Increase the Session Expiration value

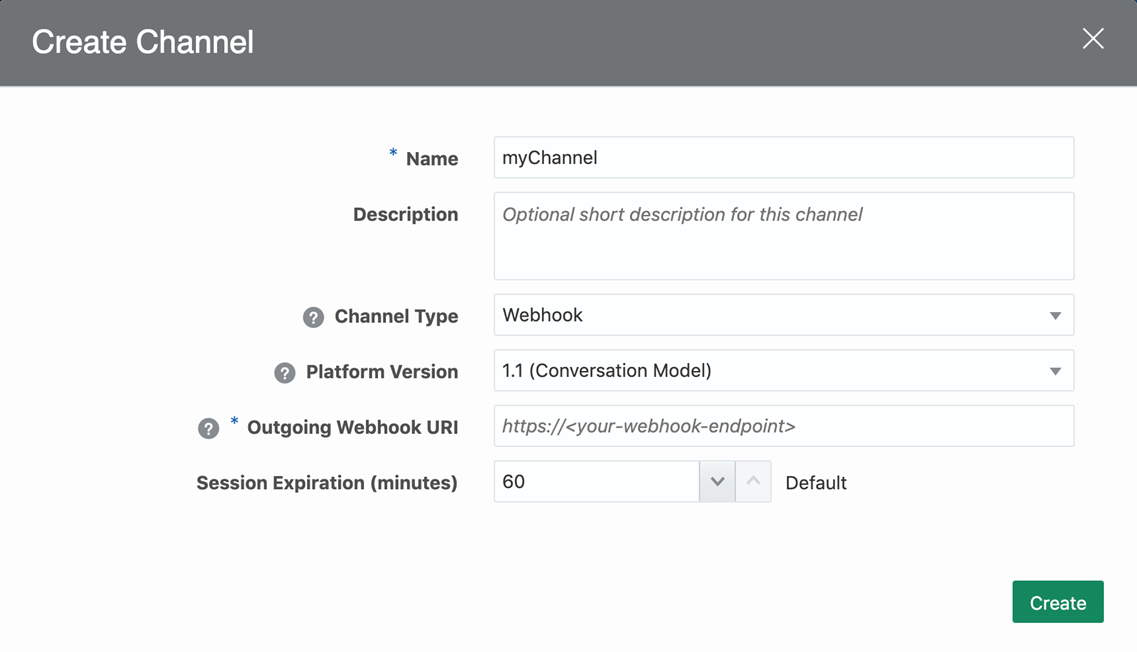753,482
